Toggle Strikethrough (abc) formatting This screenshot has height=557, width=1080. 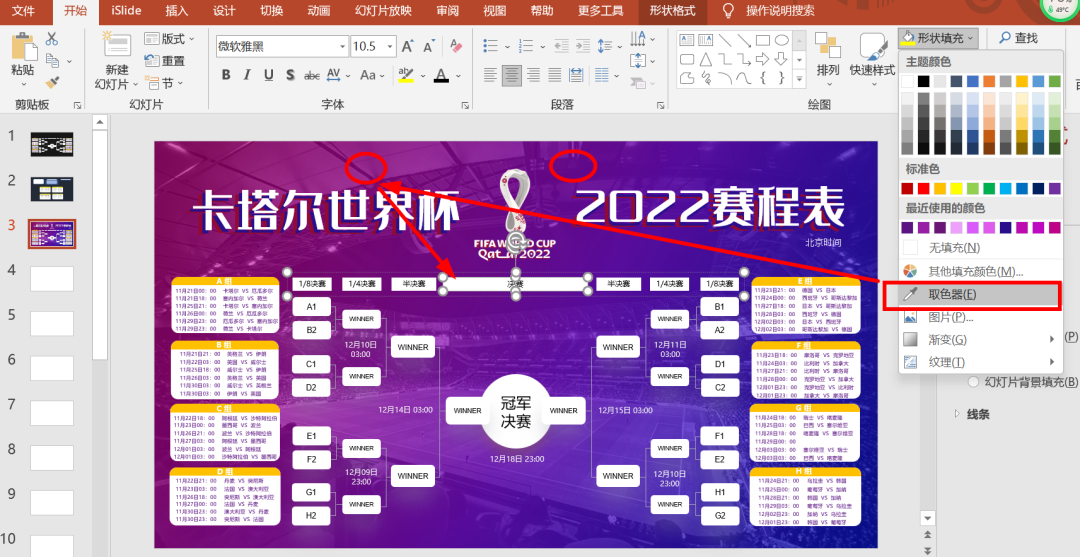tap(312, 75)
